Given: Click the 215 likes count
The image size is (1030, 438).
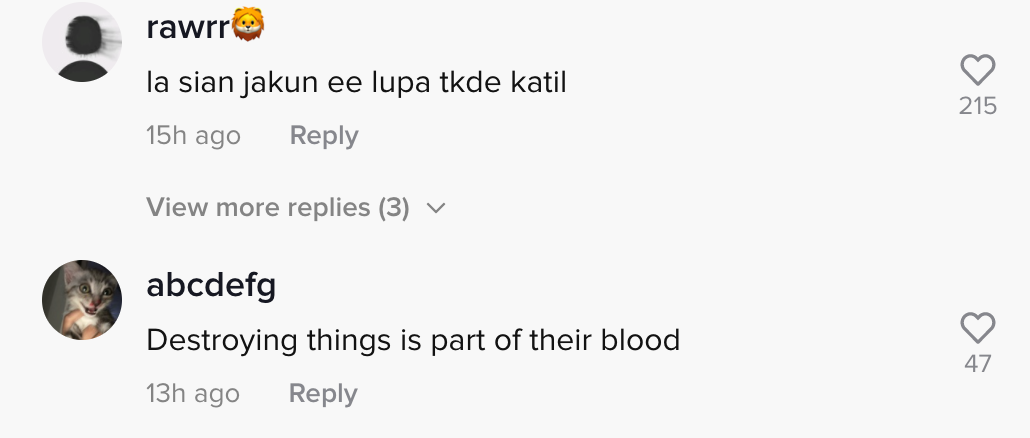Looking at the screenshot, I should pyautogui.click(x=977, y=106).
